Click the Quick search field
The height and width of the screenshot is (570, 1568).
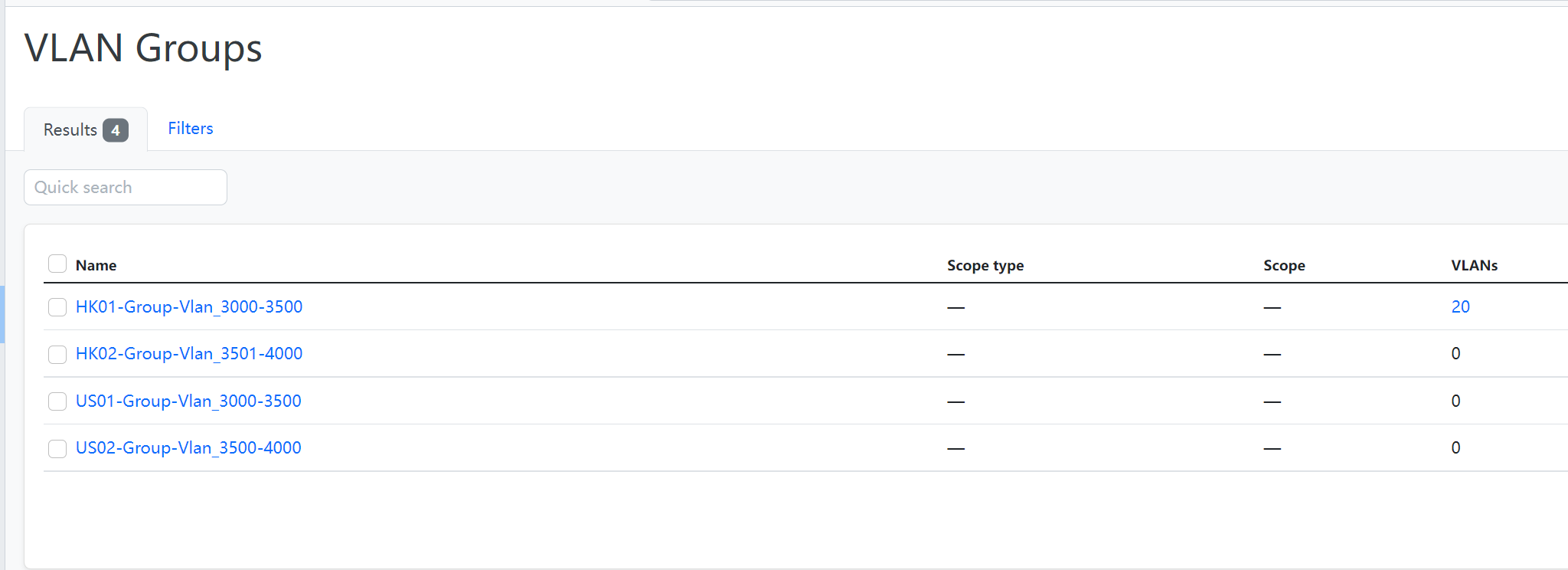click(x=126, y=188)
